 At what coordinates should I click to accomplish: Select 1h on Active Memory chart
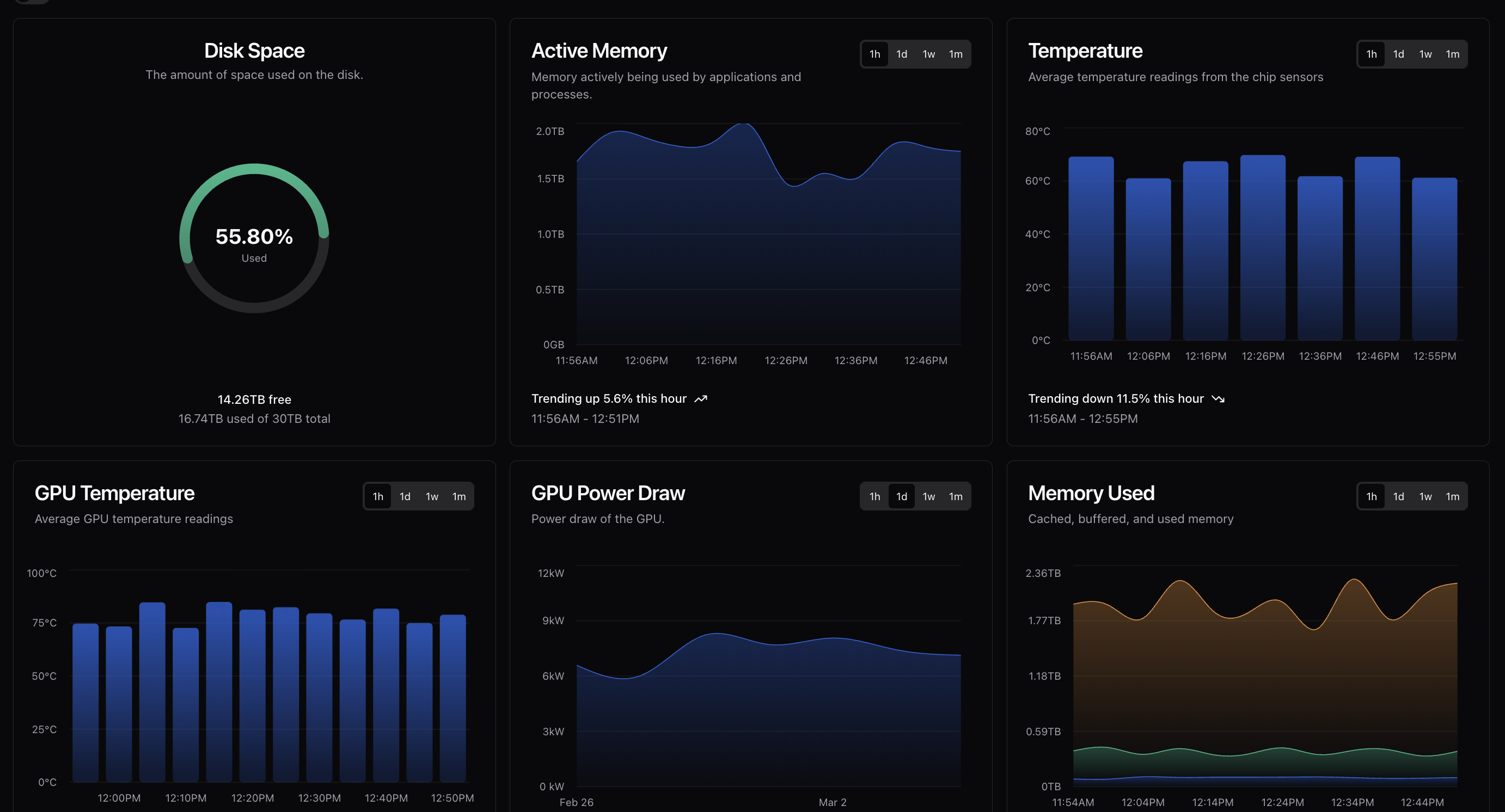[874, 54]
